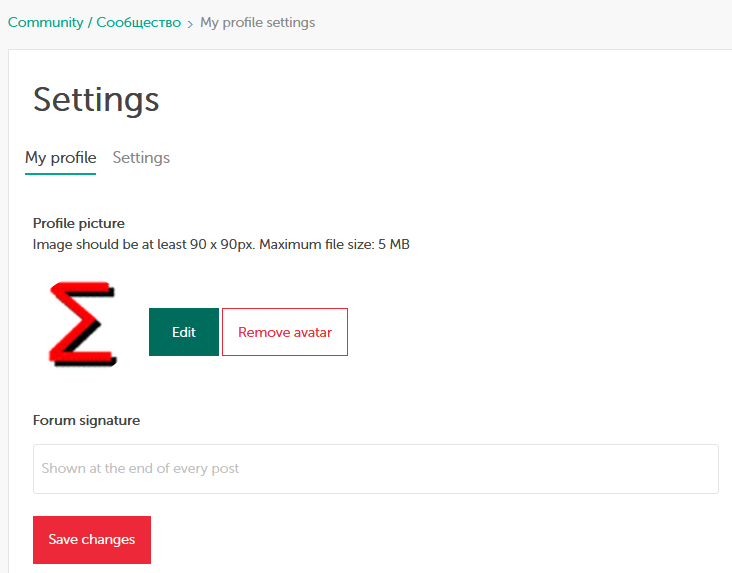Click the red Sigma profile avatar
This screenshot has width=732, height=573.
click(82, 325)
